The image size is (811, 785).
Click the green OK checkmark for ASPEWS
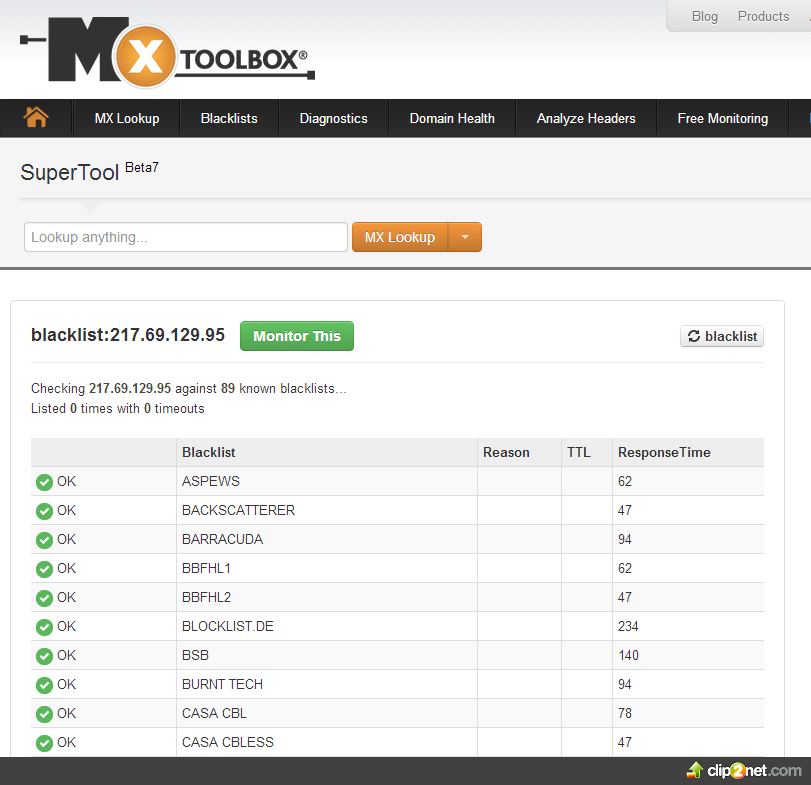44,482
